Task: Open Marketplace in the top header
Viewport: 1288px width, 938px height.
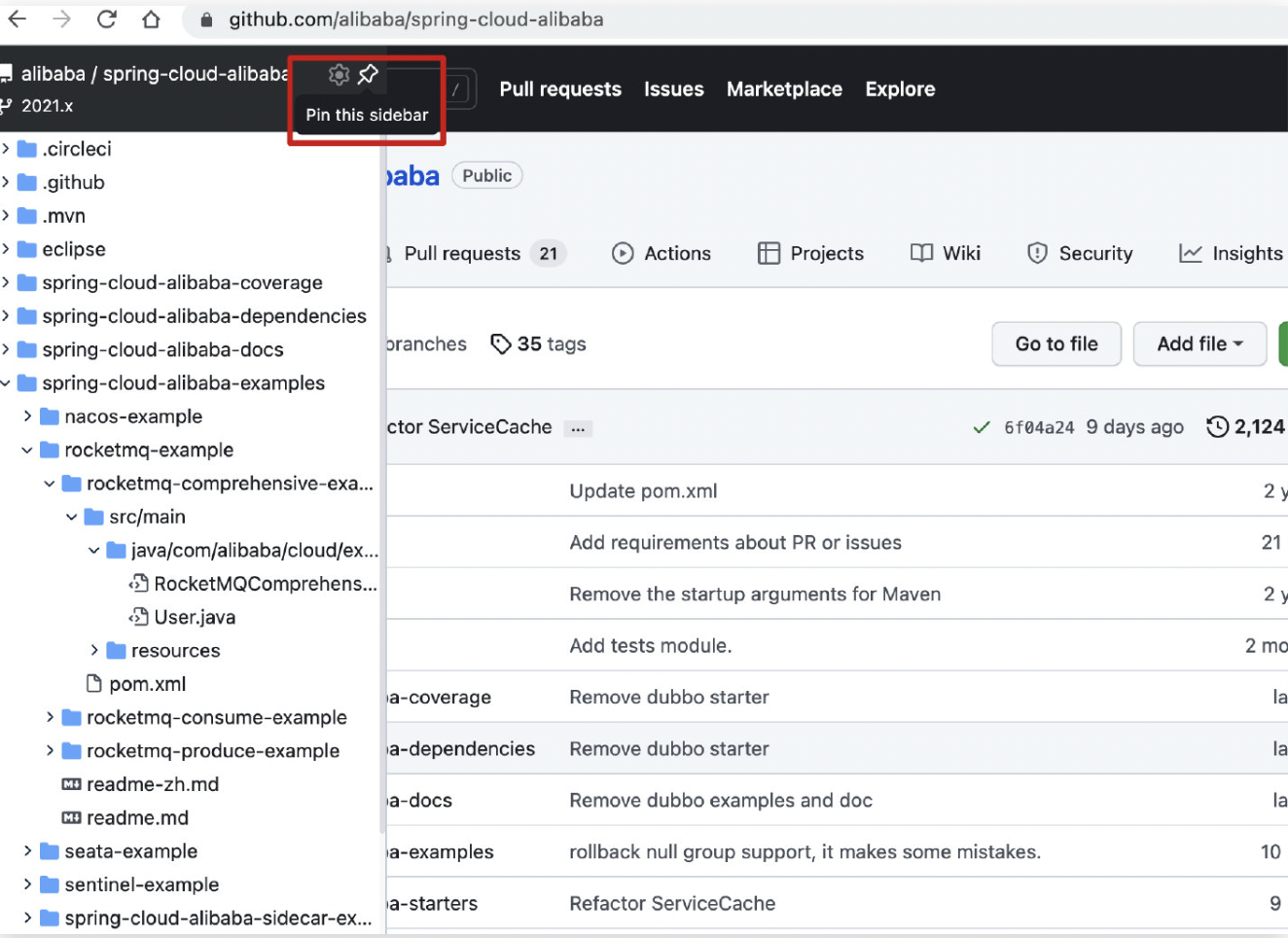Action: click(784, 90)
